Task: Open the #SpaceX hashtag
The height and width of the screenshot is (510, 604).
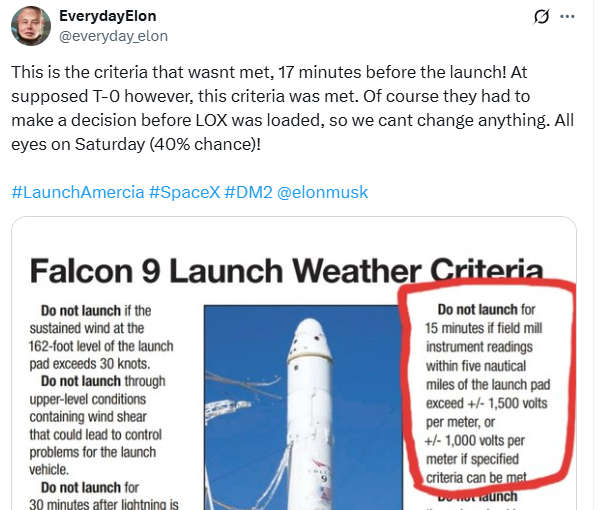Action: [x=186, y=192]
